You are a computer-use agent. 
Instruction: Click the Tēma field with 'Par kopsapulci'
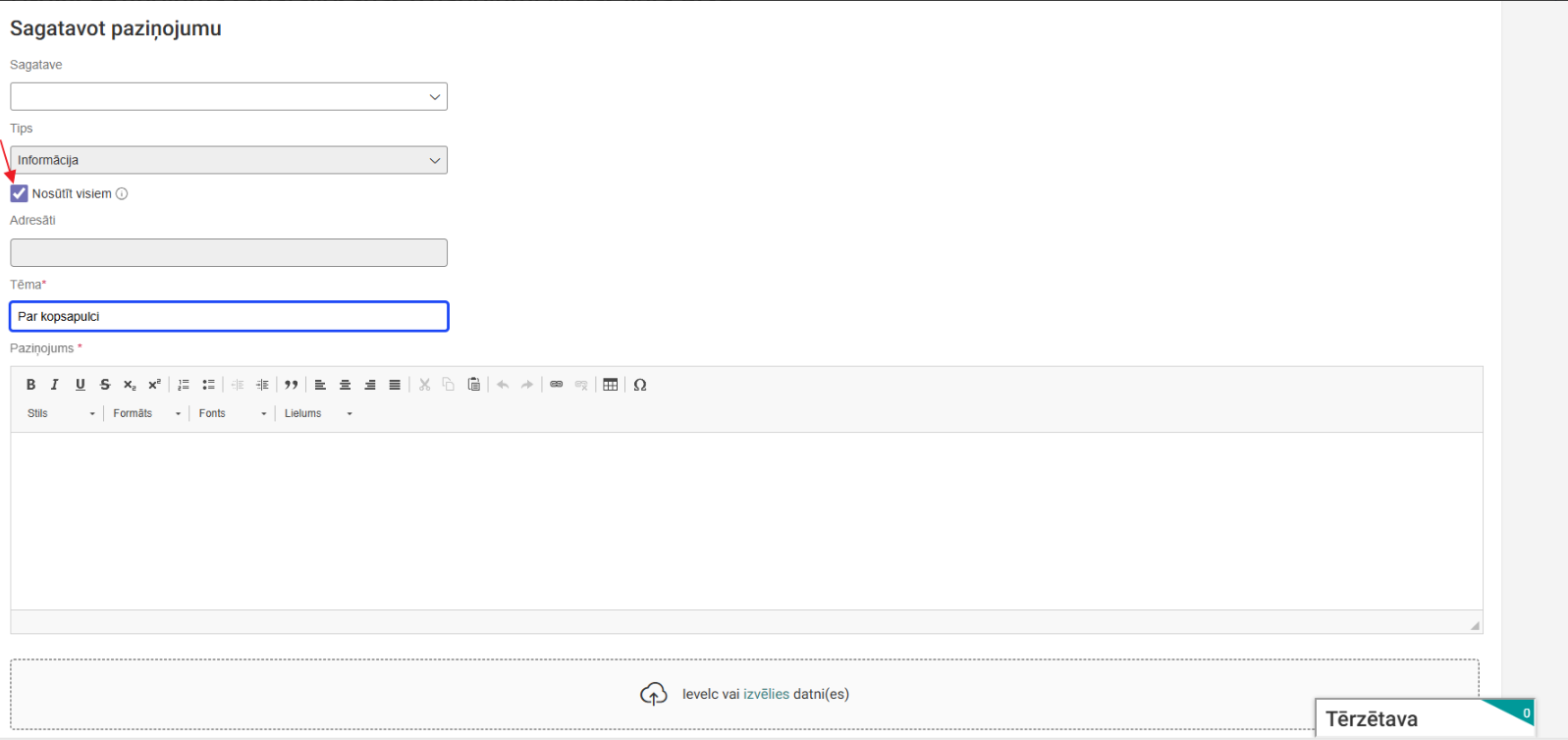click(229, 316)
